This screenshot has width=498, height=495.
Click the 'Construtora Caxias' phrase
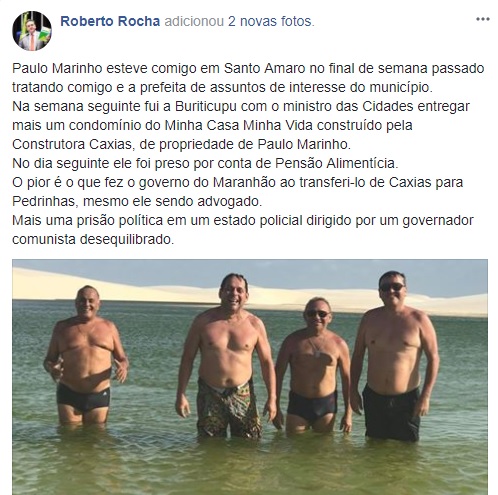coord(72,144)
